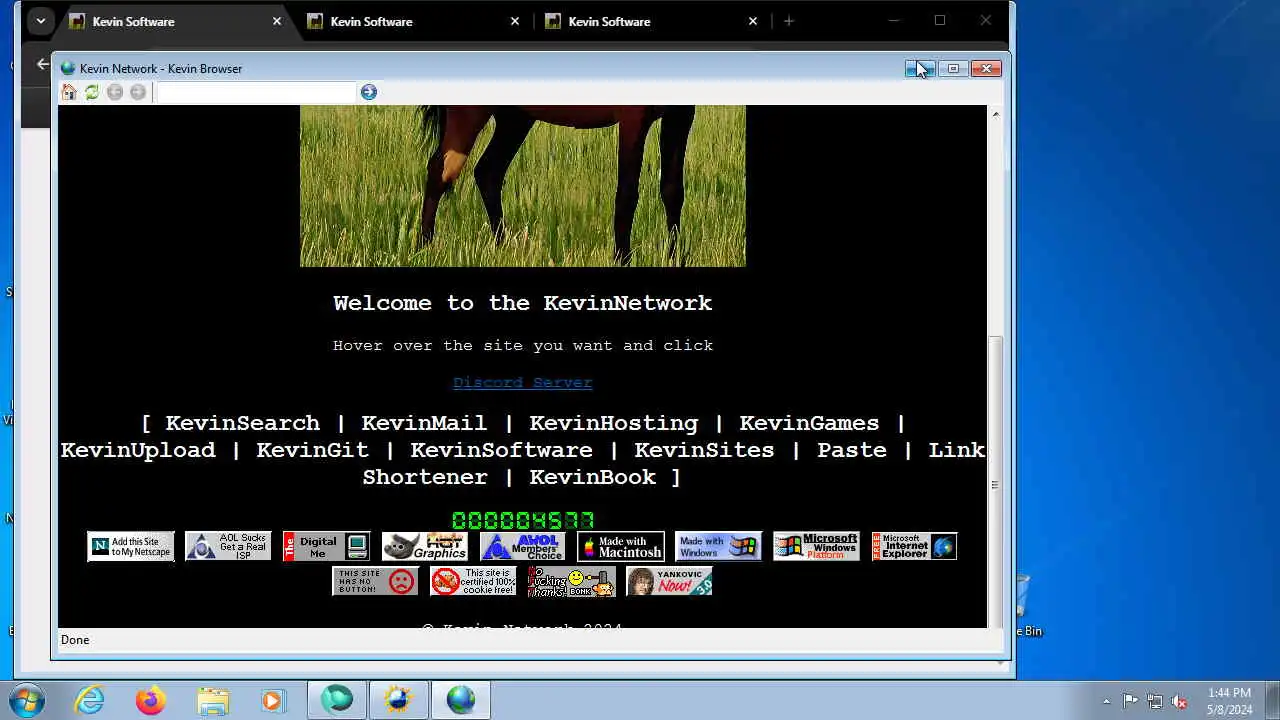This screenshot has height=720, width=1280.
Task: Click the Home icon in Kevin Browser
Action: tap(69, 92)
